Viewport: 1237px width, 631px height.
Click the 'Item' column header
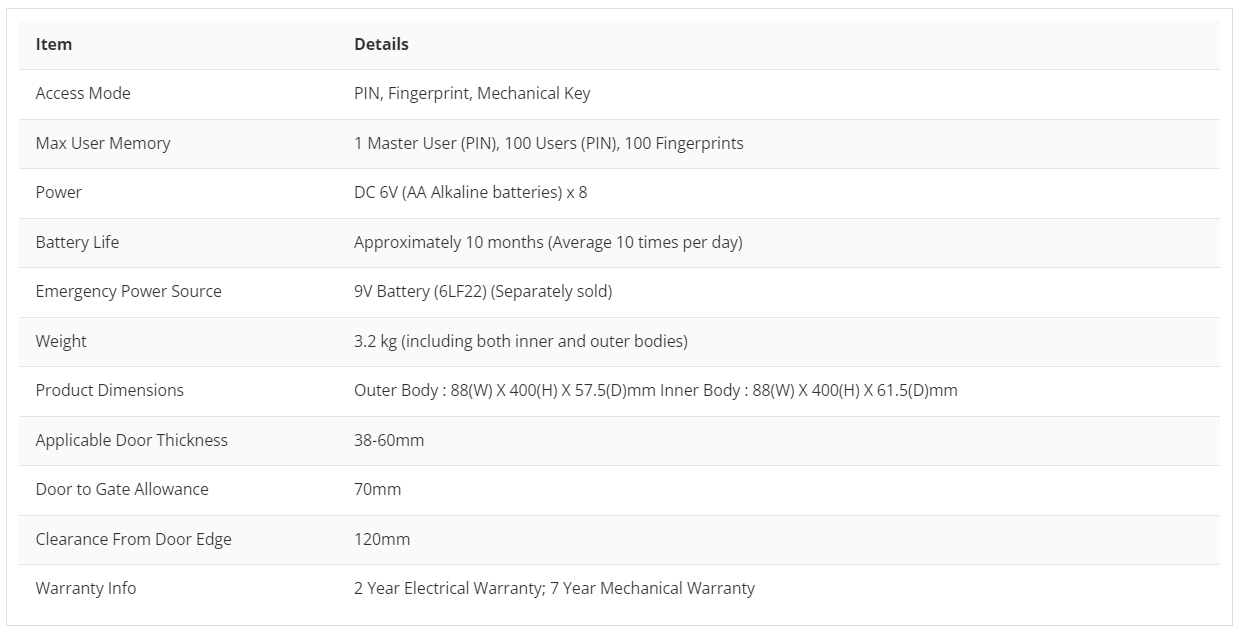click(x=54, y=44)
